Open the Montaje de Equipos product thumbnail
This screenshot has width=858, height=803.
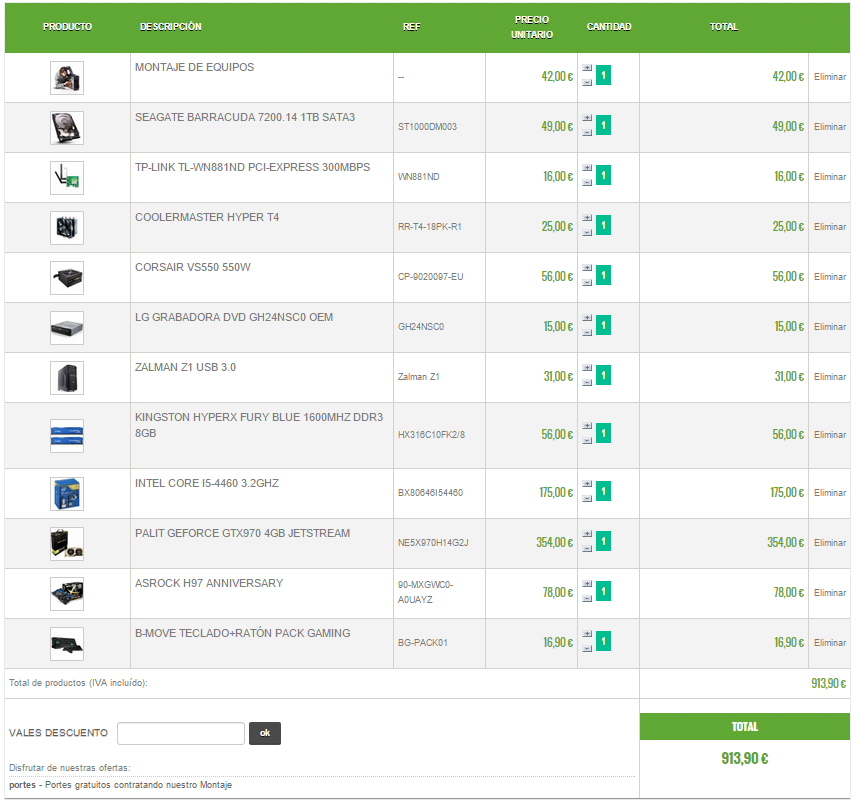point(67,78)
